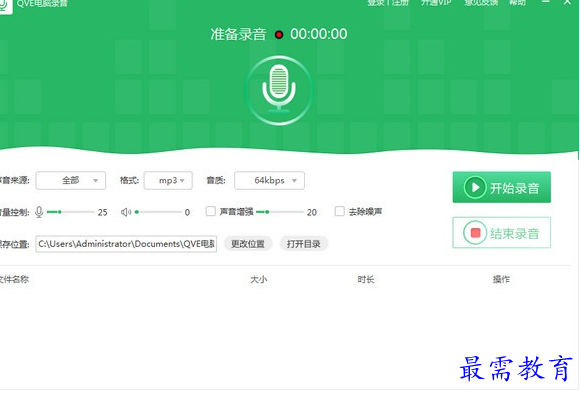Click the 00:00:00 recording timer
Viewport: 581px width, 400px height.
(319, 34)
